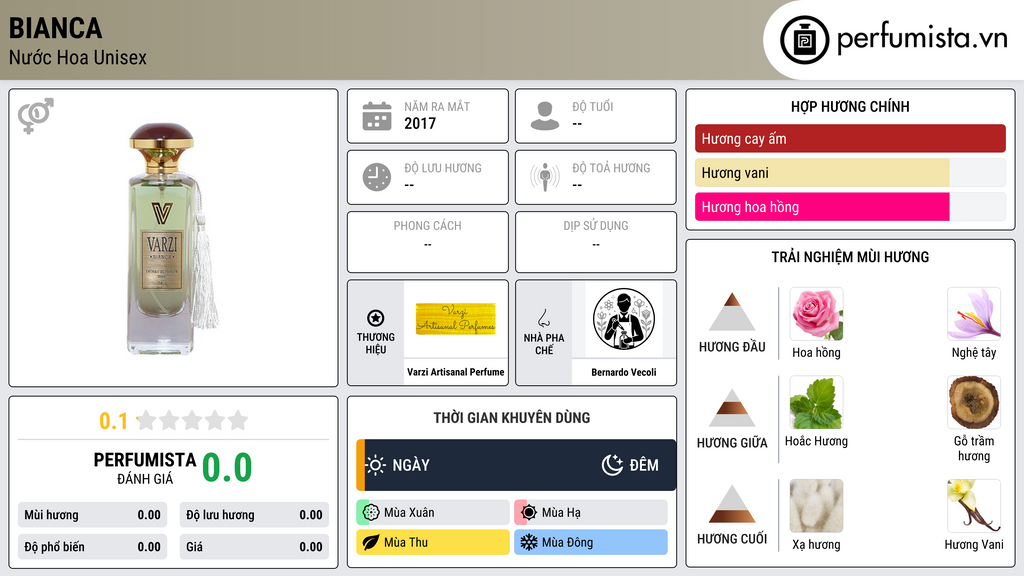The height and width of the screenshot is (576, 1024).
Task: Click the Hương vani accord bar
Action: click(x=850, y=172)
